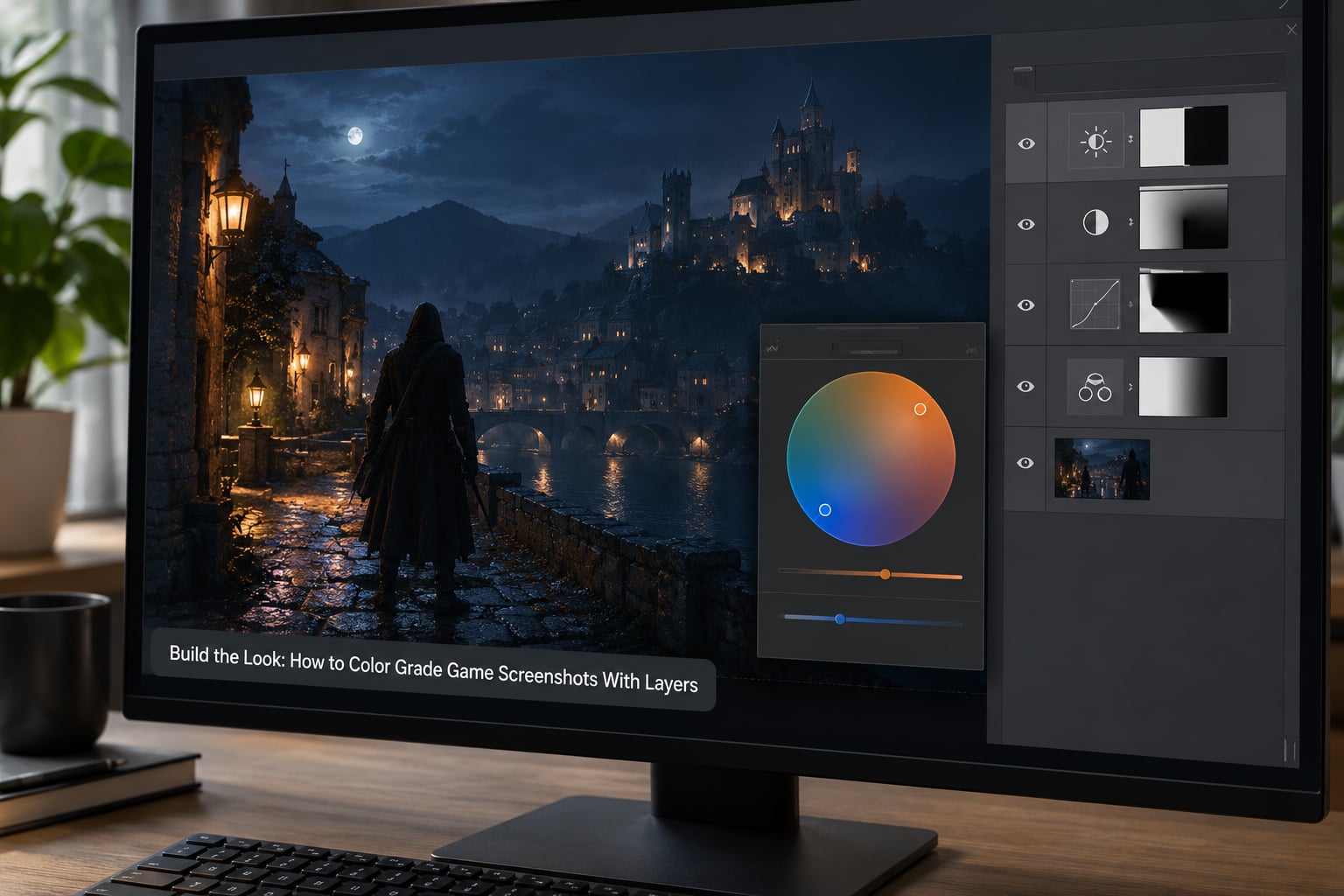Hide the Brightness adjustment layer
The height and width of the screenshot is (896, 1344).
click(x=1026, y=143)
